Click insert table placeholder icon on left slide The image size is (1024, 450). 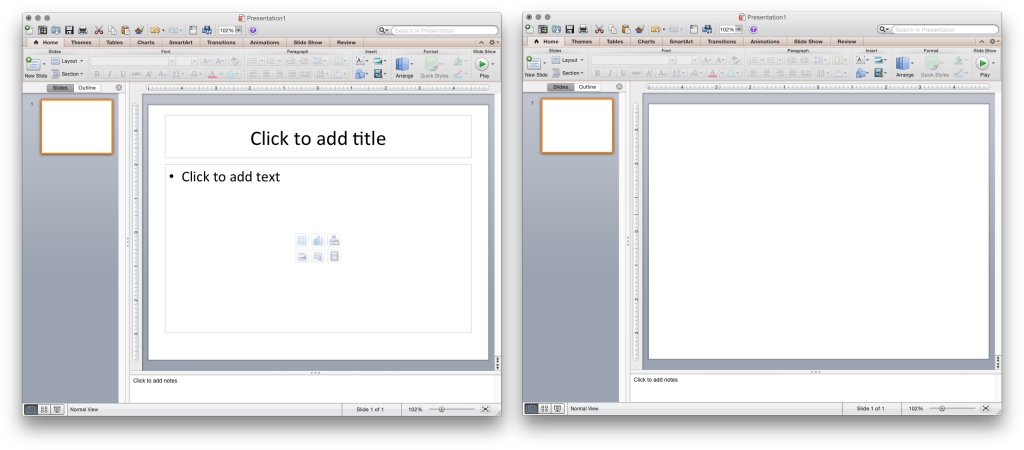pos(302,240)
